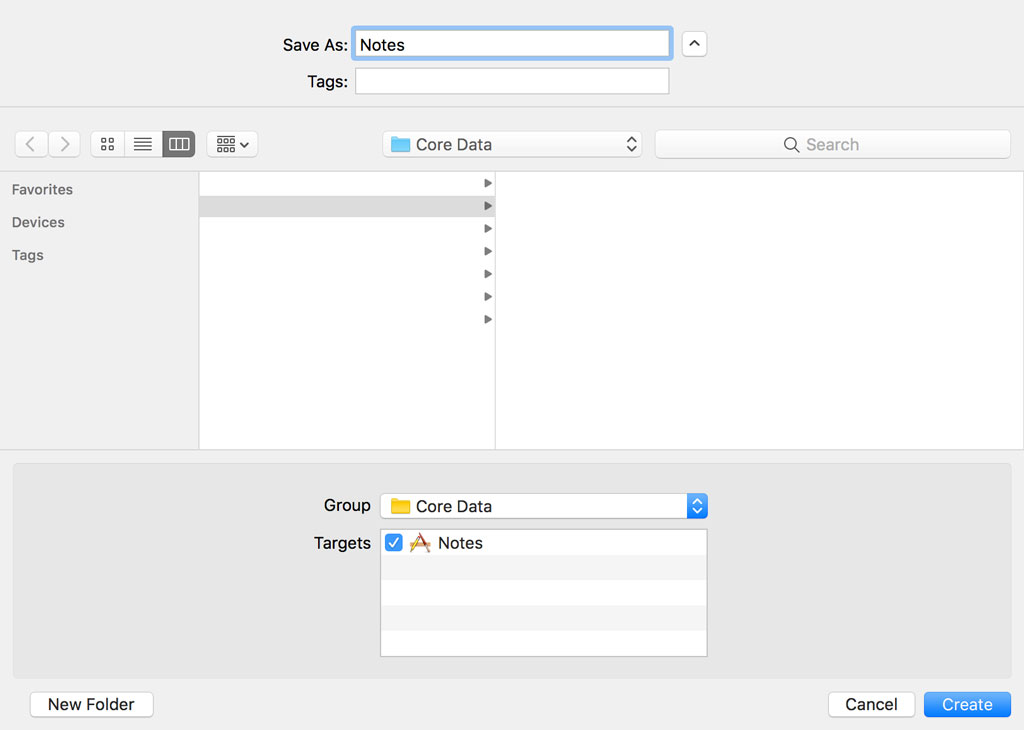Switch to icon grid view

point(106,143)
